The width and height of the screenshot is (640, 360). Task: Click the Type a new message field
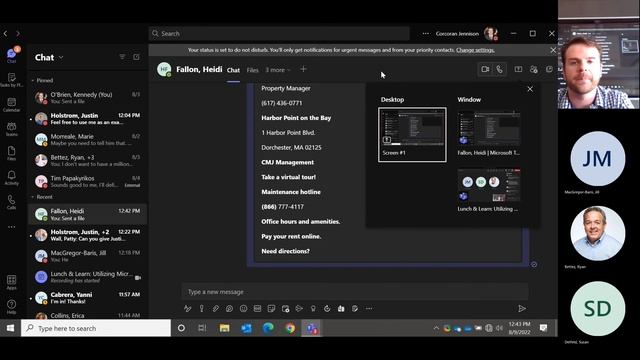click(x=354, y=292)
